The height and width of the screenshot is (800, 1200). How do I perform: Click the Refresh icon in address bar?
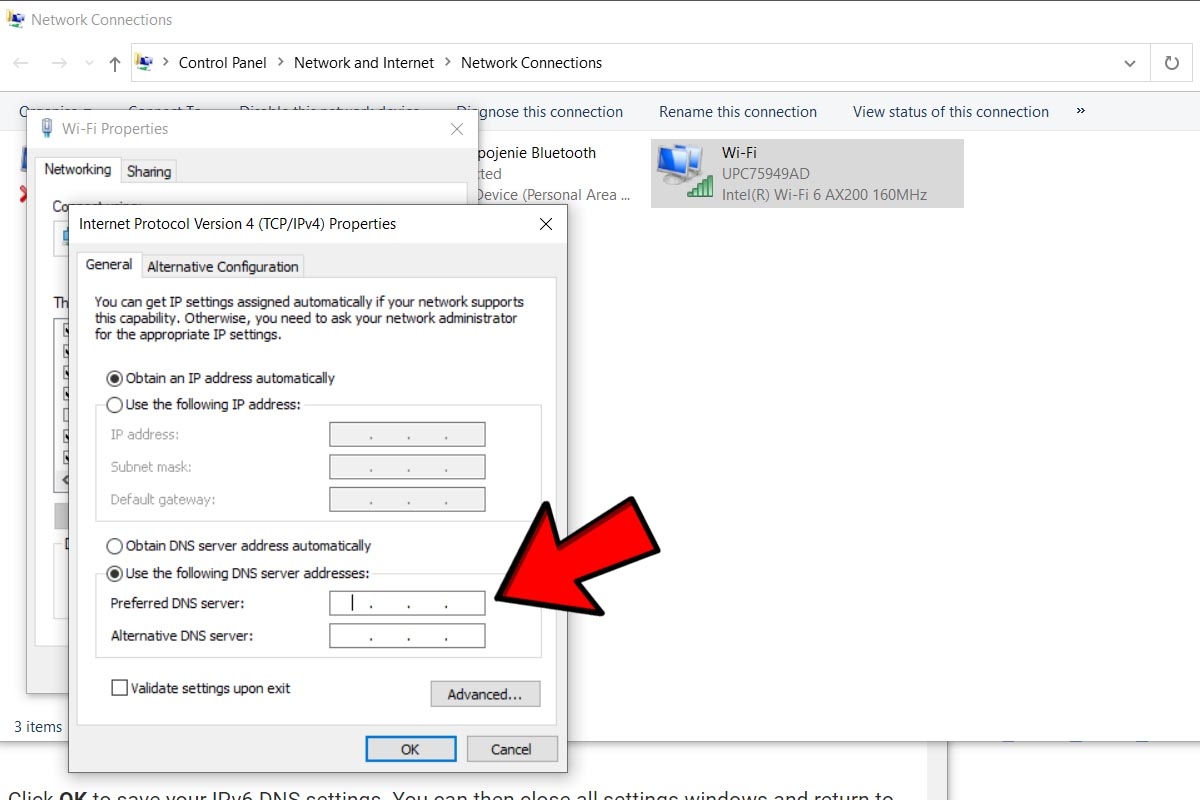coord(1171,63)
